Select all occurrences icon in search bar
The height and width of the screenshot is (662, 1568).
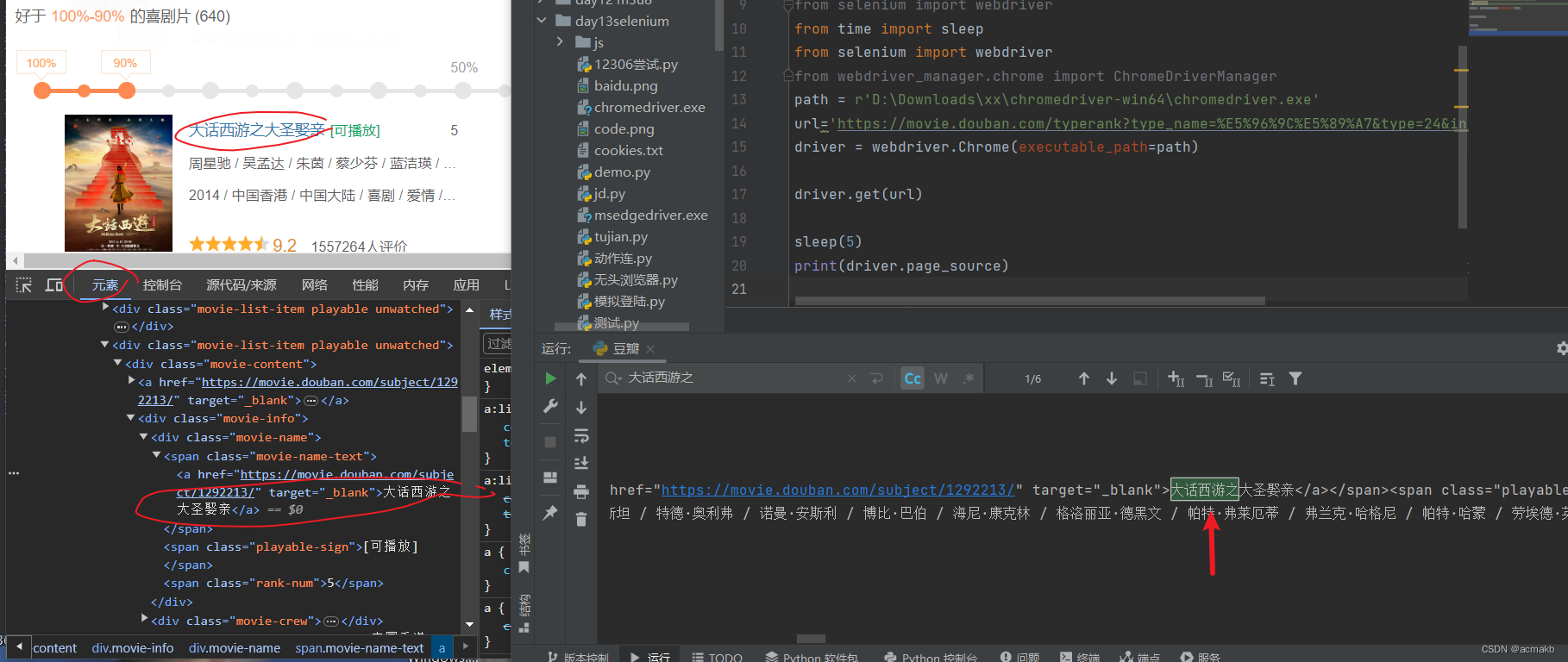point(1232,378)
